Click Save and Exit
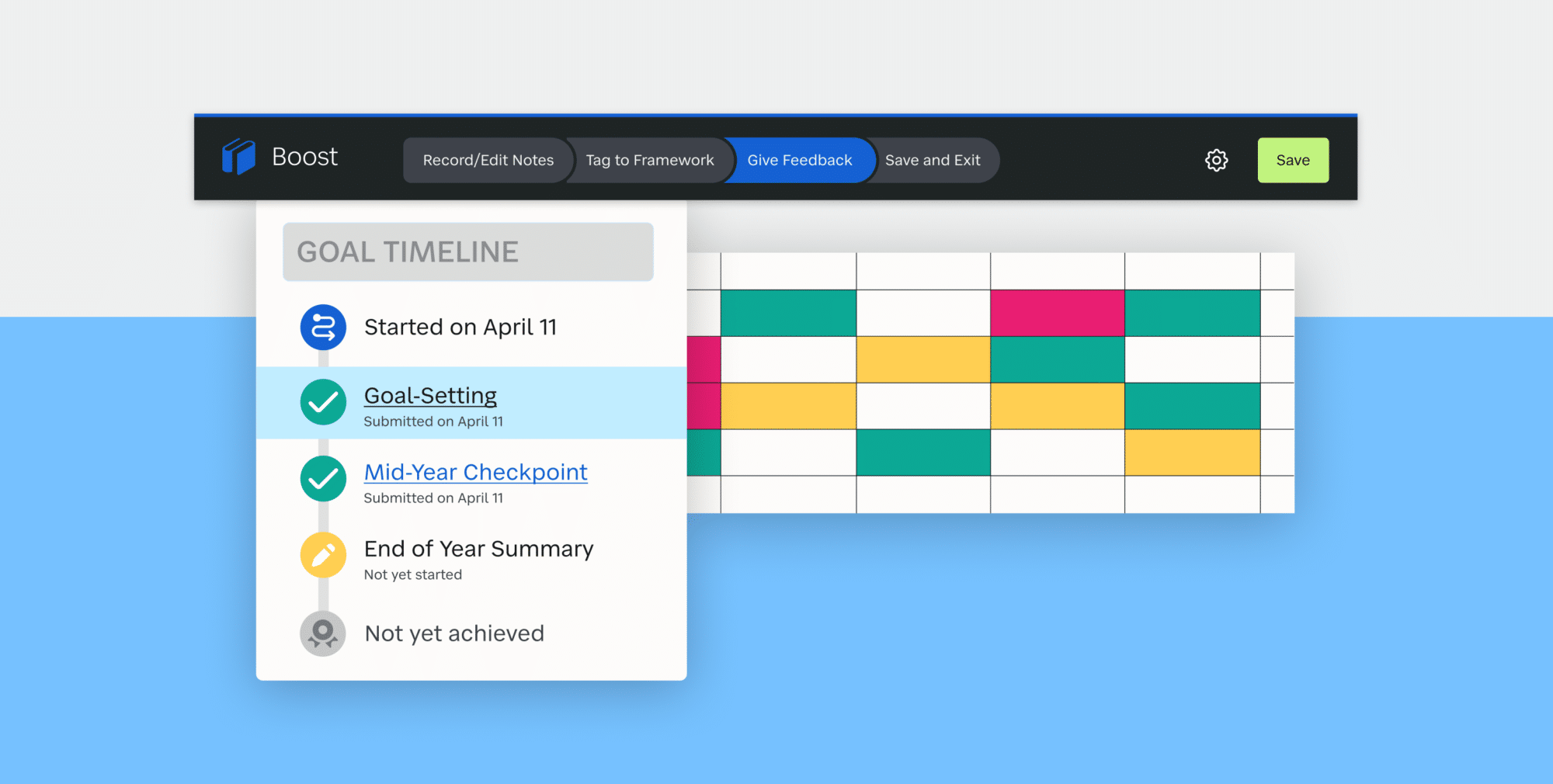 click(934, 160)
